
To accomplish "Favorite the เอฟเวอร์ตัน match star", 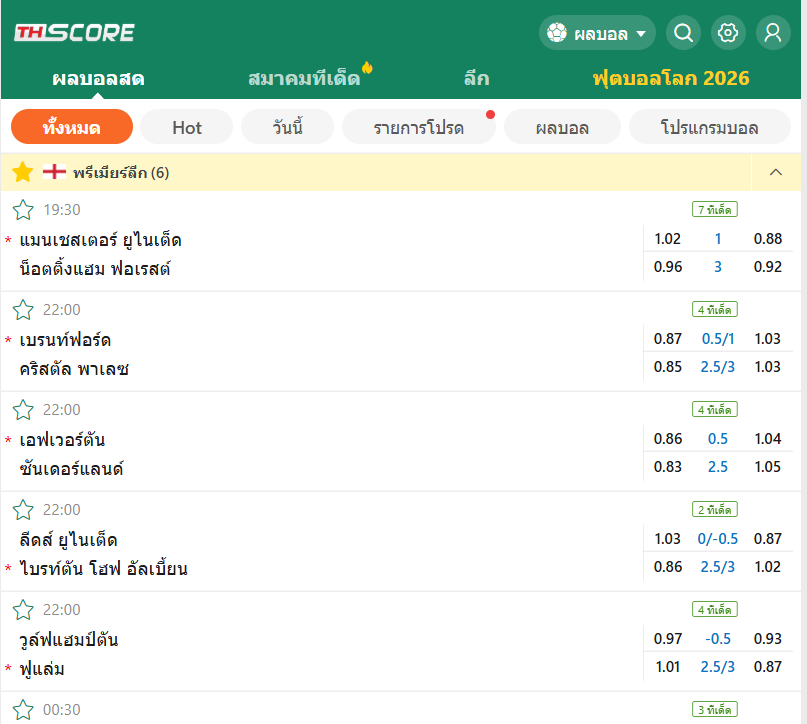I will tap(23, 410).
